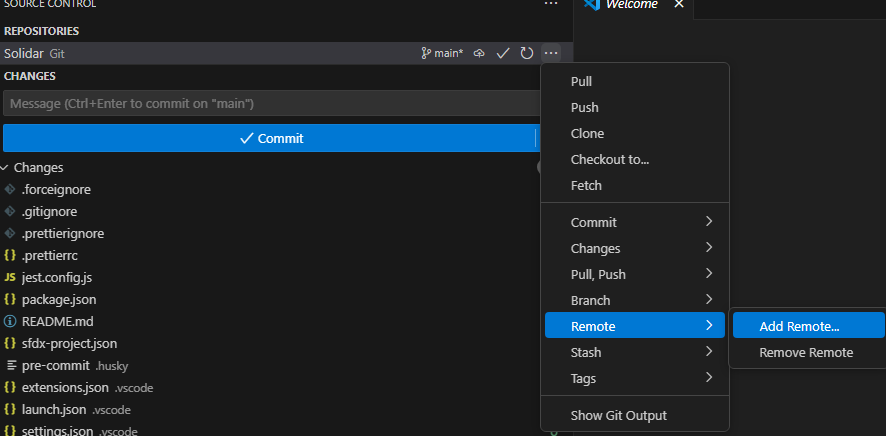Click the braces icon of extensions.json
The height and width of the screenshot is (436, 886).
[x=10, y=387]
